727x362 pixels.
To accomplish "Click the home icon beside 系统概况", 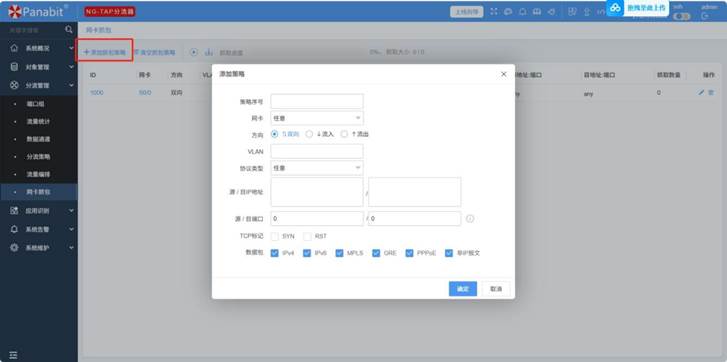I will 14,48.
